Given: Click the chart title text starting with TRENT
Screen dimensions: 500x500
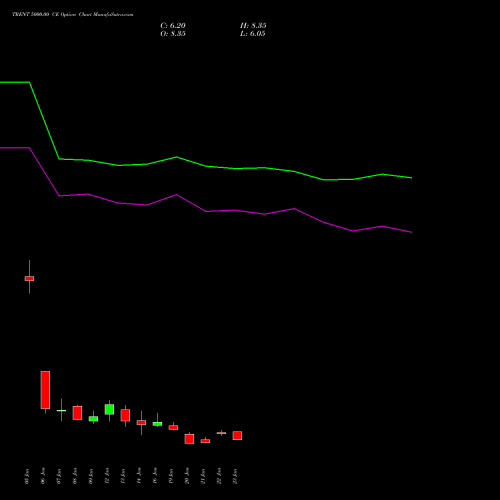Looking at the screenshot, I should (x=73, y=14).
